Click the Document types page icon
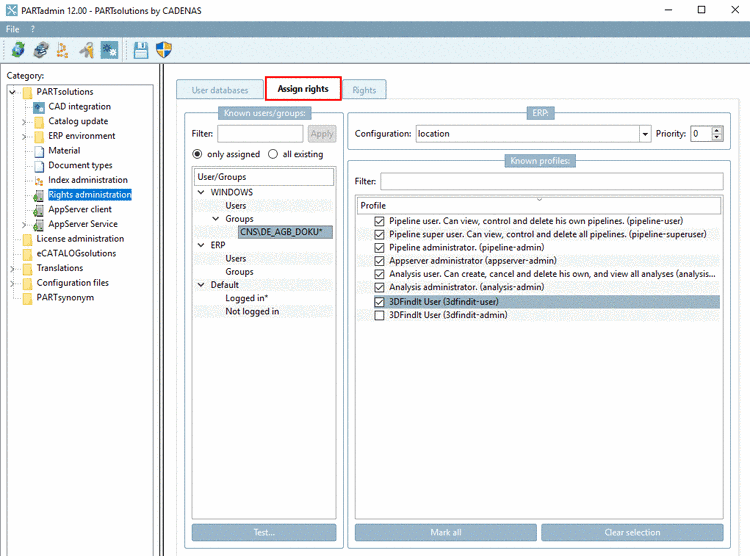The image size is (750, 556). coord(39,166)
